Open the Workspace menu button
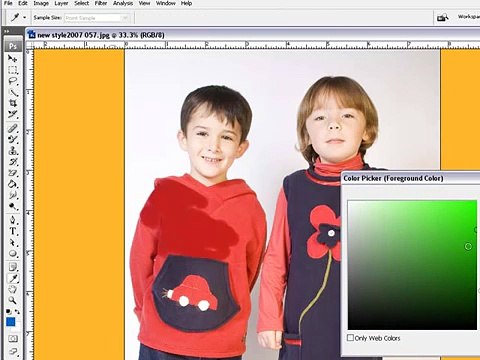The width and height of the screenshot is (480, 360). [x=468, y=17]
